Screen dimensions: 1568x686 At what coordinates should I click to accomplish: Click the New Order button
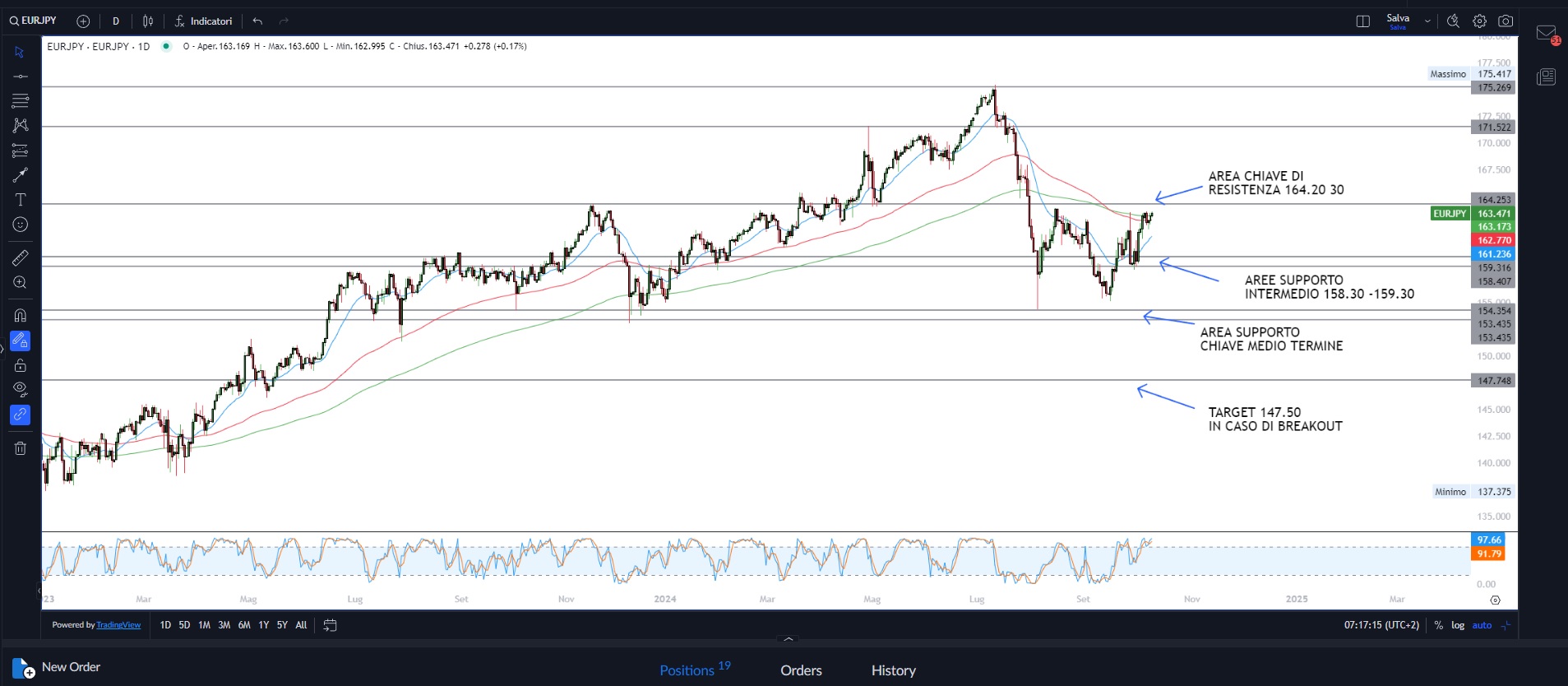[x=58, y=667]
